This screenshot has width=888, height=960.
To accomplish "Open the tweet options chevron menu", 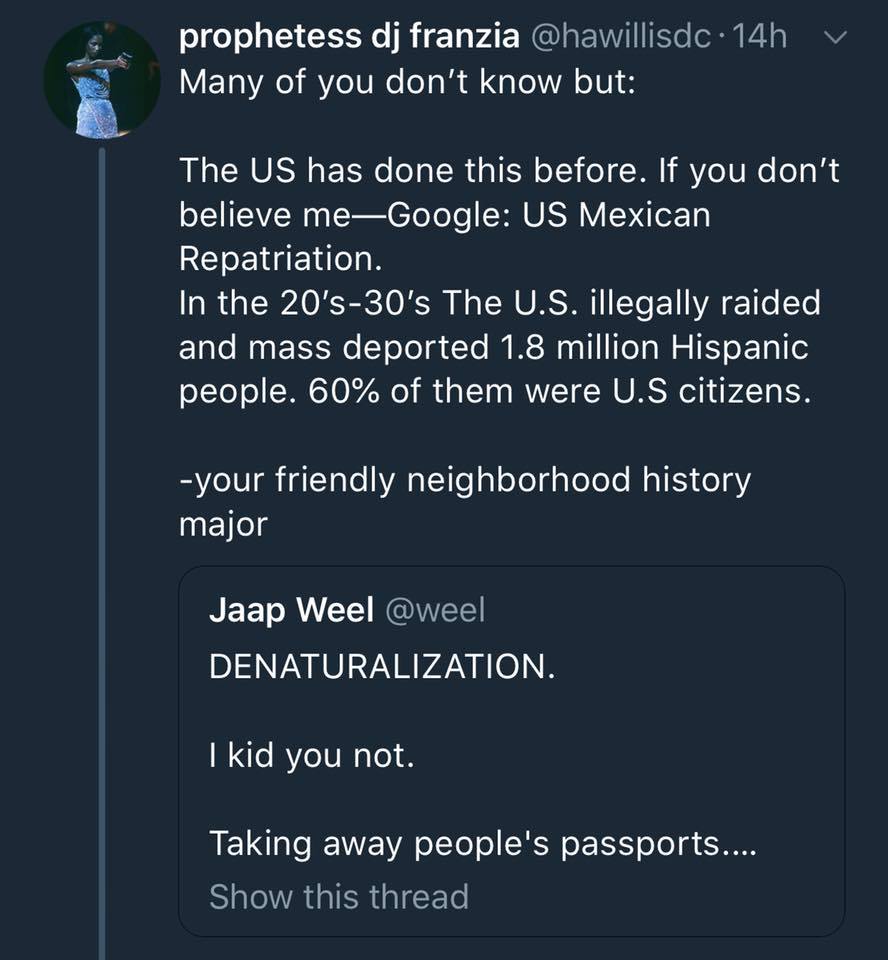I will [837, 38].
